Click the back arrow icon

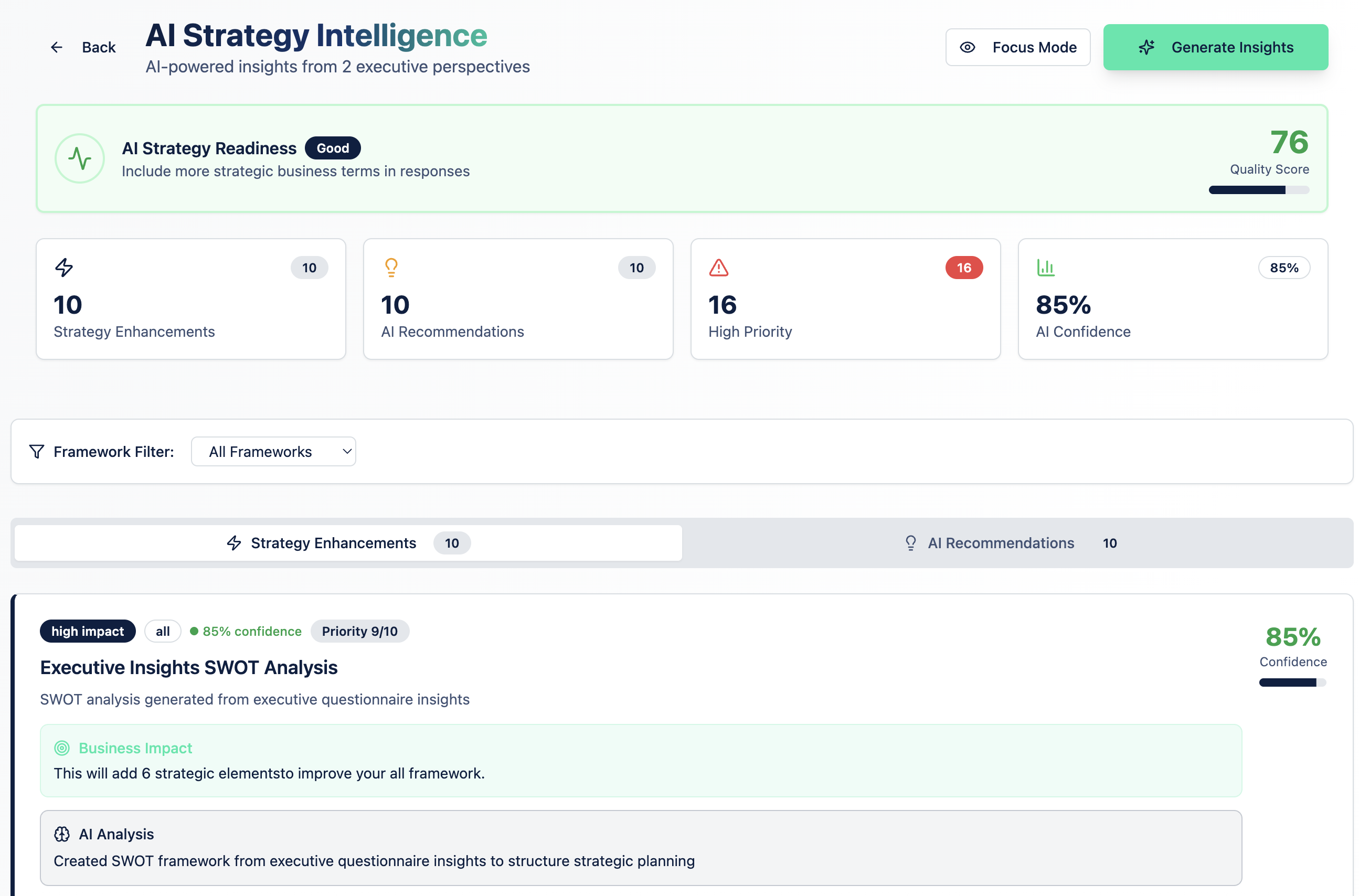click(x=56, y=47)
